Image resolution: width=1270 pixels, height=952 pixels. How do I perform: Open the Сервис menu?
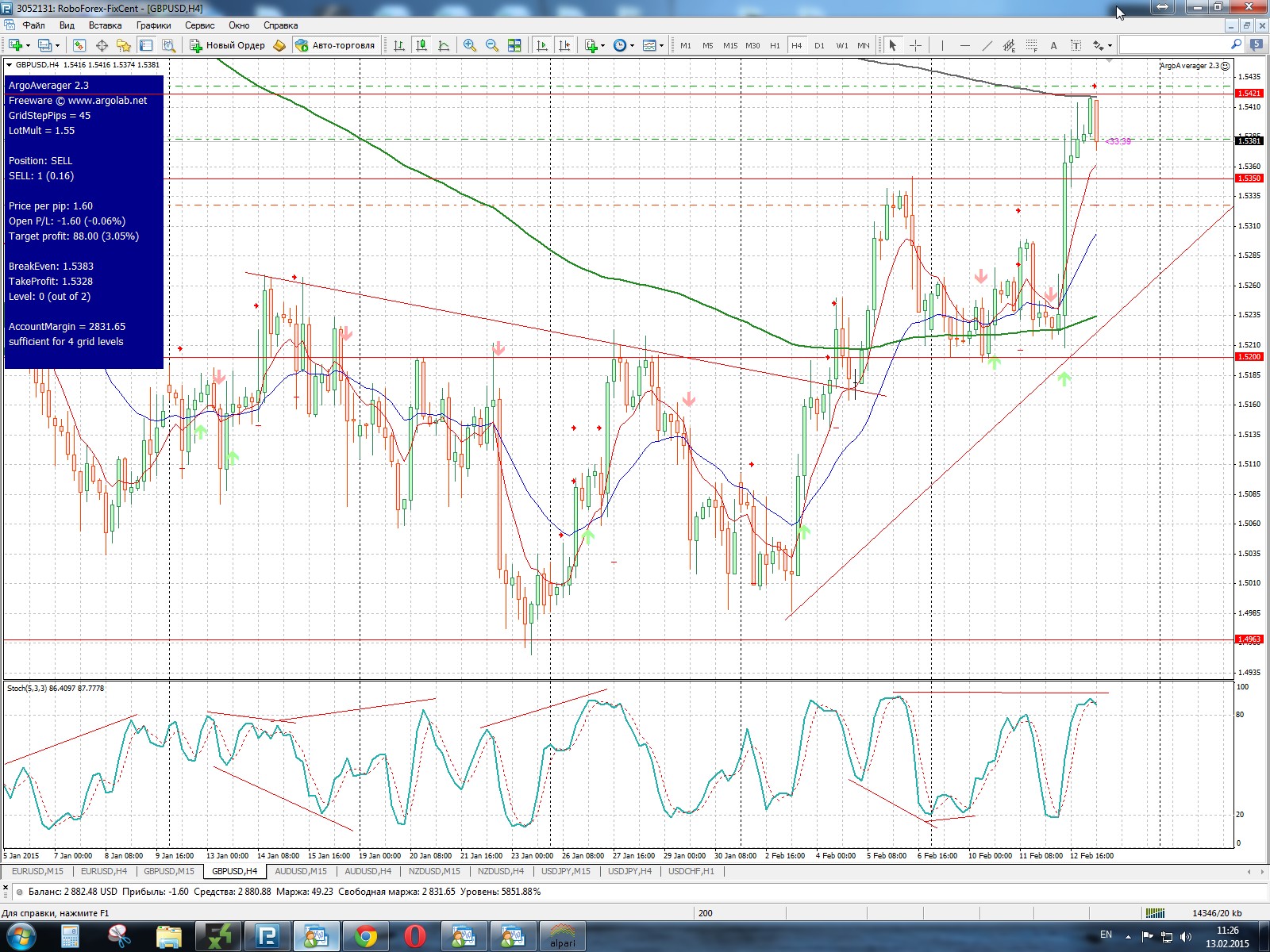click(200, 25)
